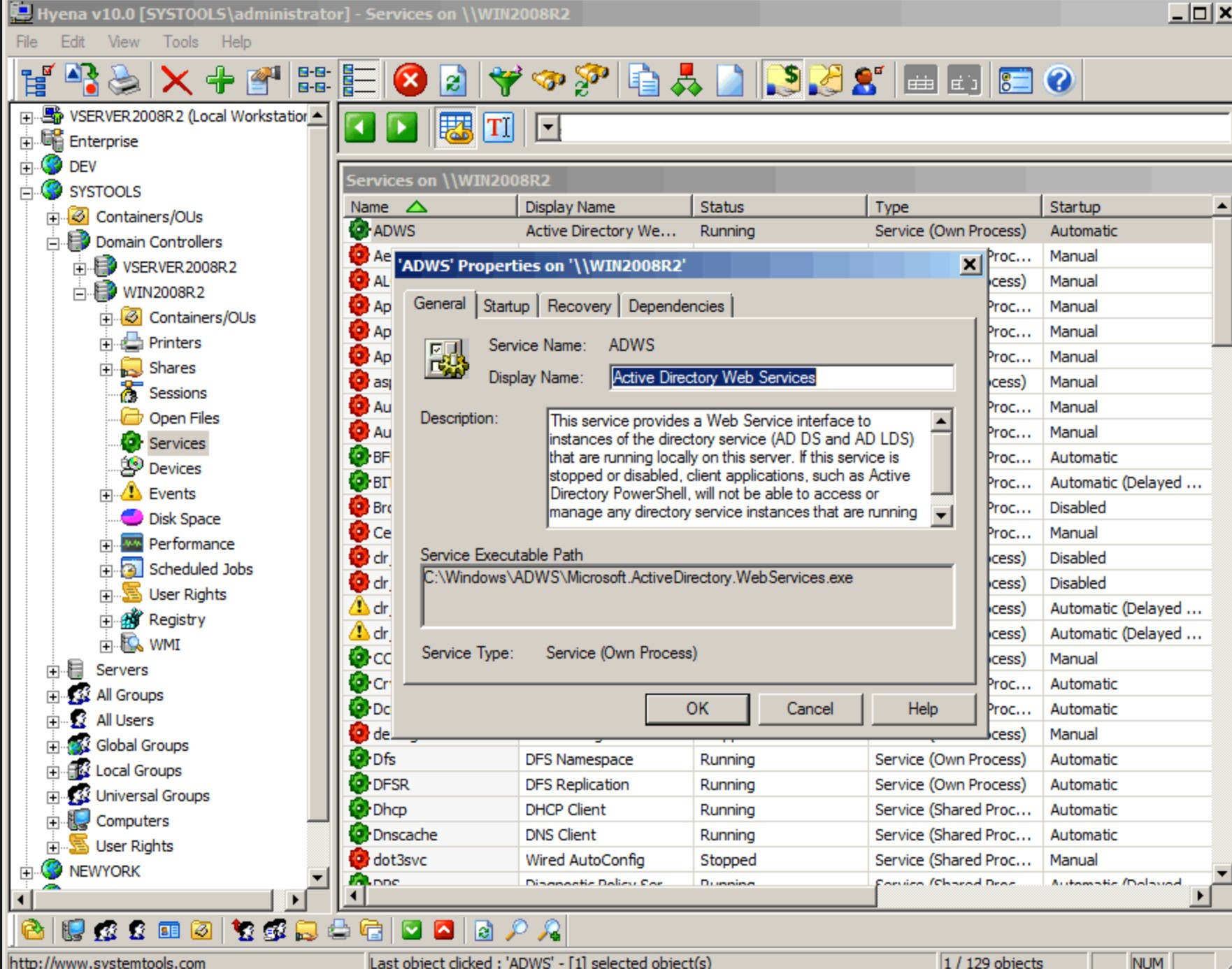Toggle the text filter TI button

499,128
